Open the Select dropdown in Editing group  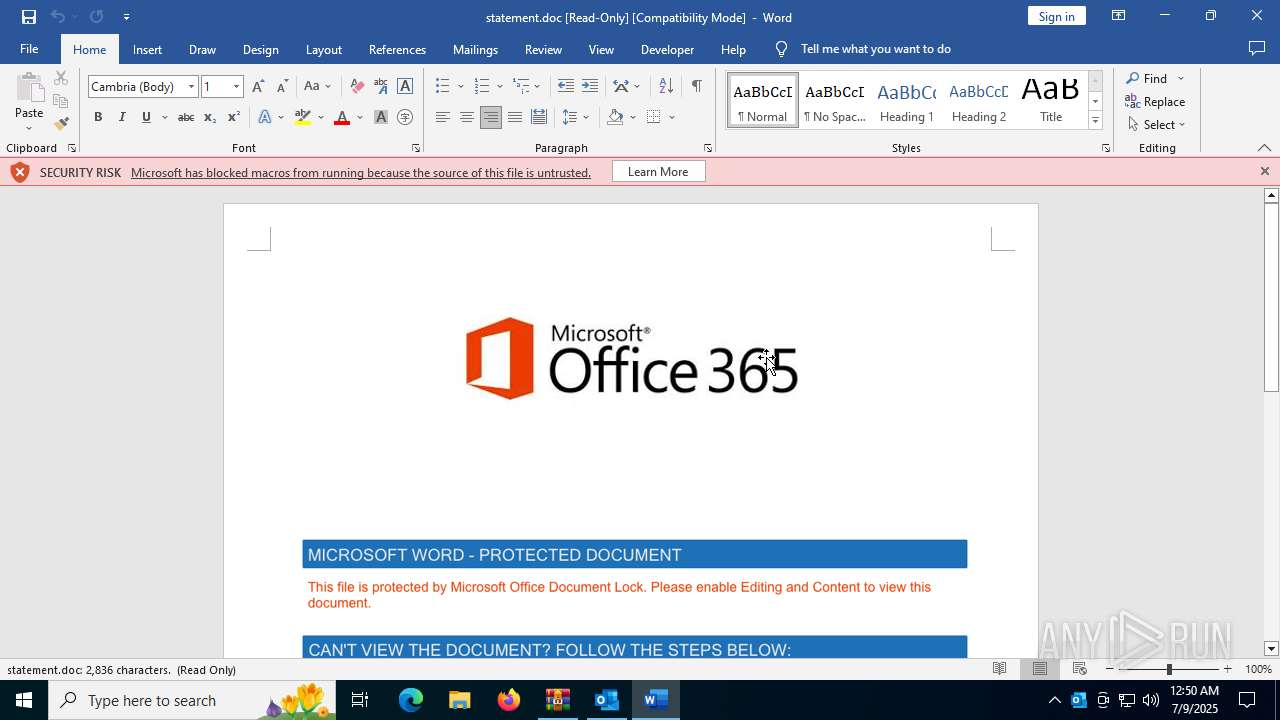coord(1155,125)
